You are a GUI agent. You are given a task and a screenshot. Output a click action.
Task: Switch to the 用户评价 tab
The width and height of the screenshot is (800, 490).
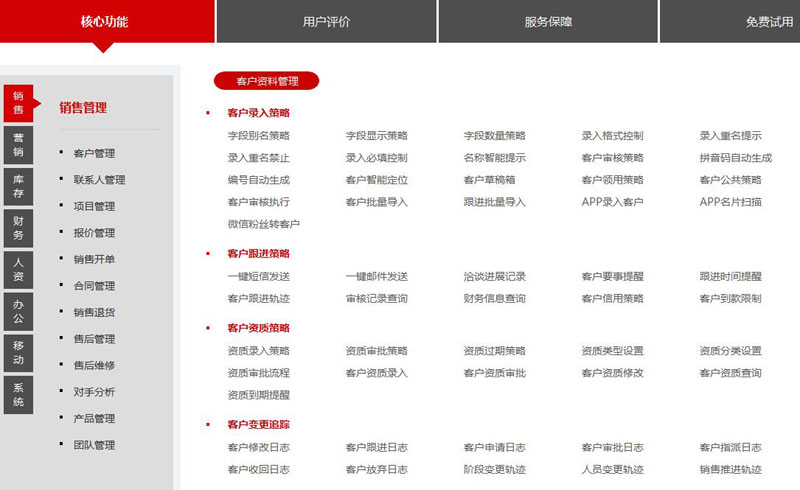click(326, 21)
